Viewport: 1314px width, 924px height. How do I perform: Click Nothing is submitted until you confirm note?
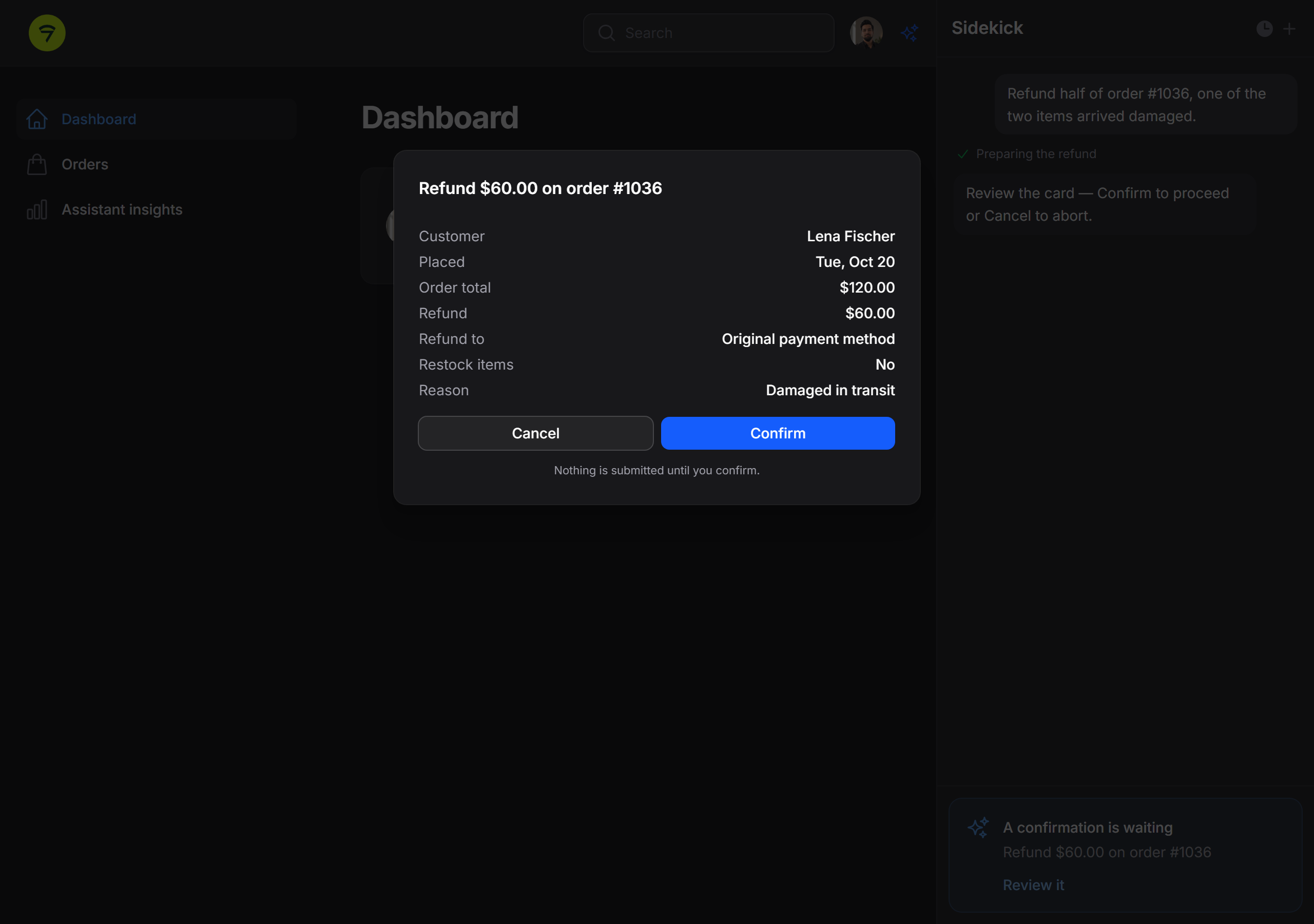point(656,470)
